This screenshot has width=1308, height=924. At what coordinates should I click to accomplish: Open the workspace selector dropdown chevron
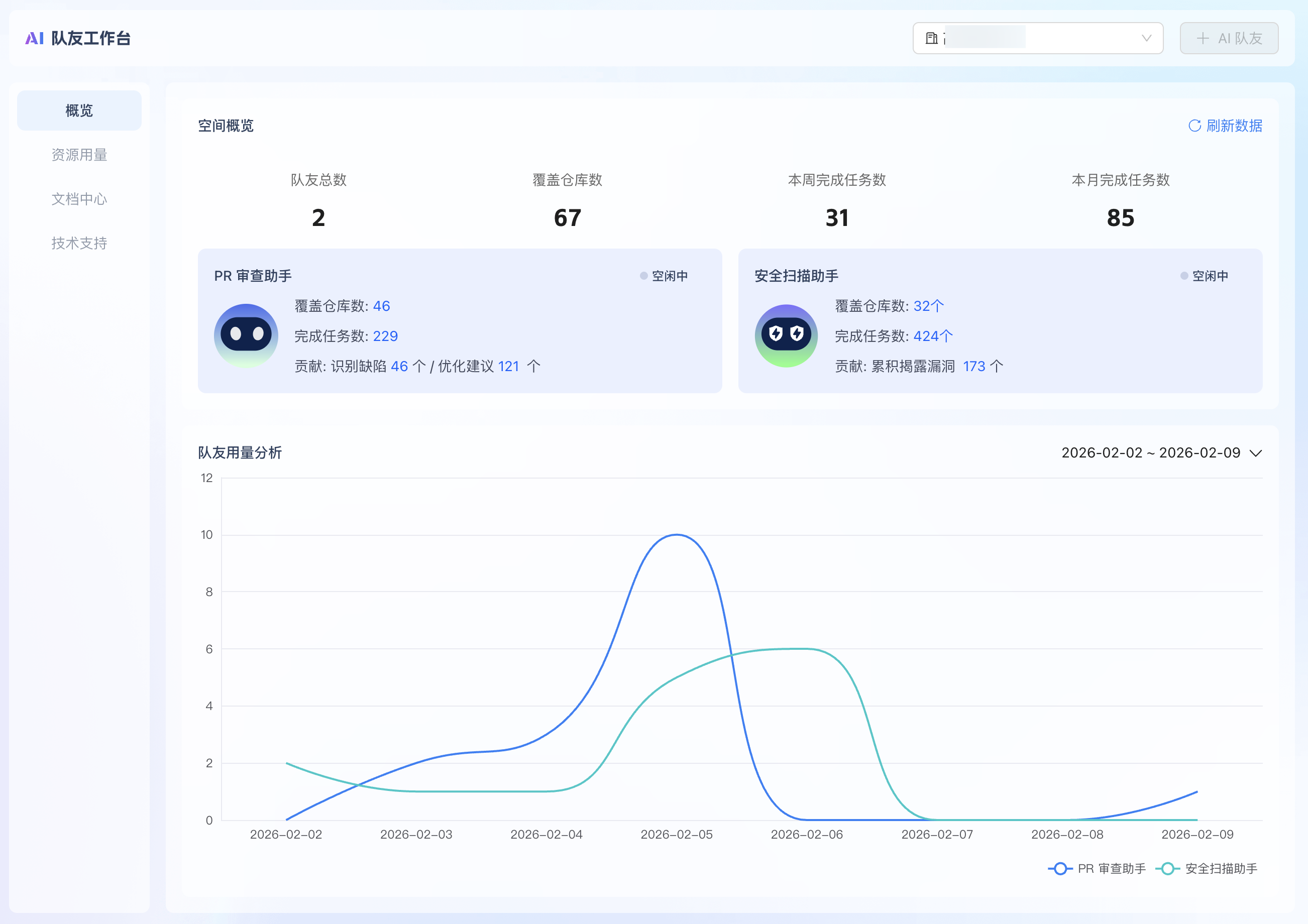click(1146, 38)
